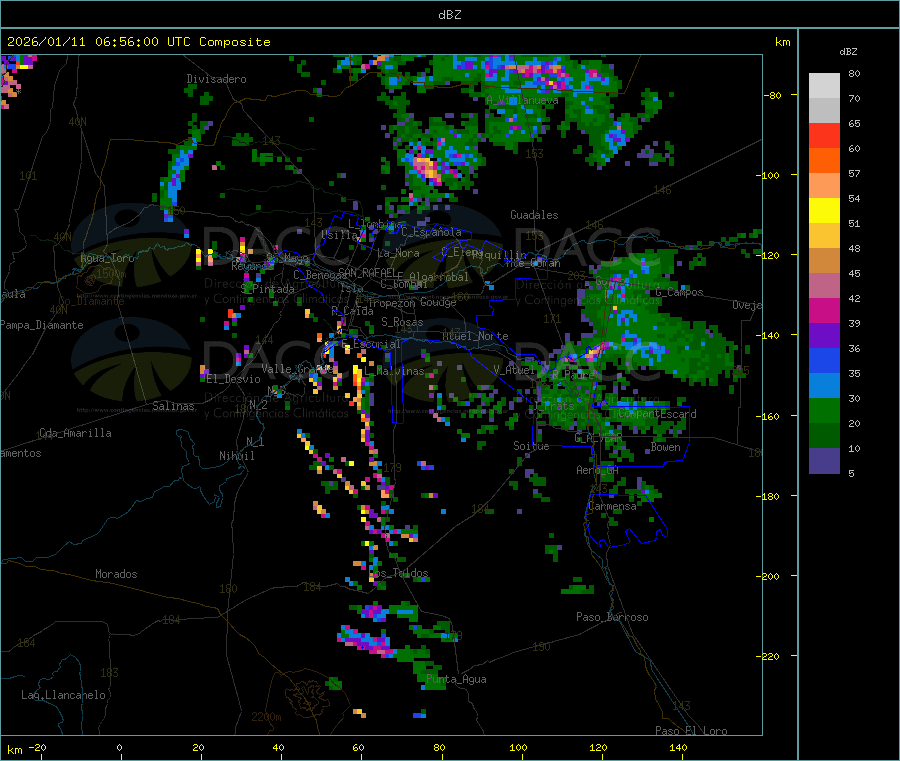This screenshot has width=900, height=761.
Task: Click the dBZ legend heading
Action: coord(848,52)
